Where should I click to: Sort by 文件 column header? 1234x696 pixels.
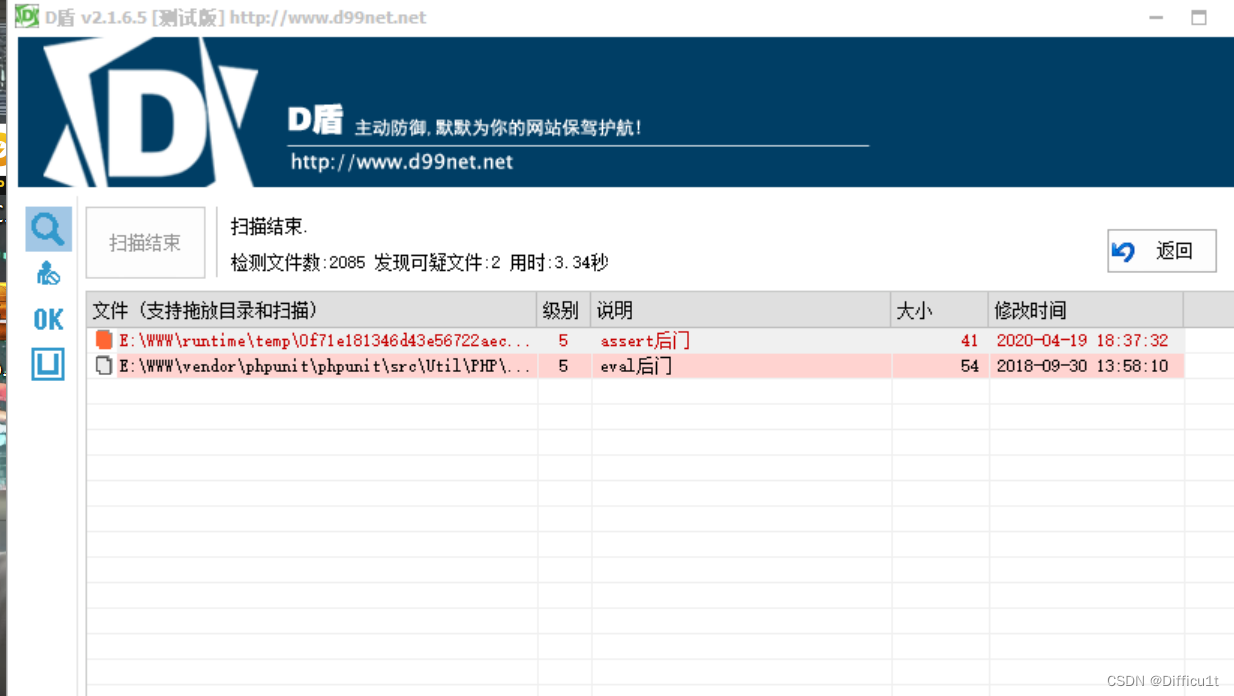click(311, 310)
